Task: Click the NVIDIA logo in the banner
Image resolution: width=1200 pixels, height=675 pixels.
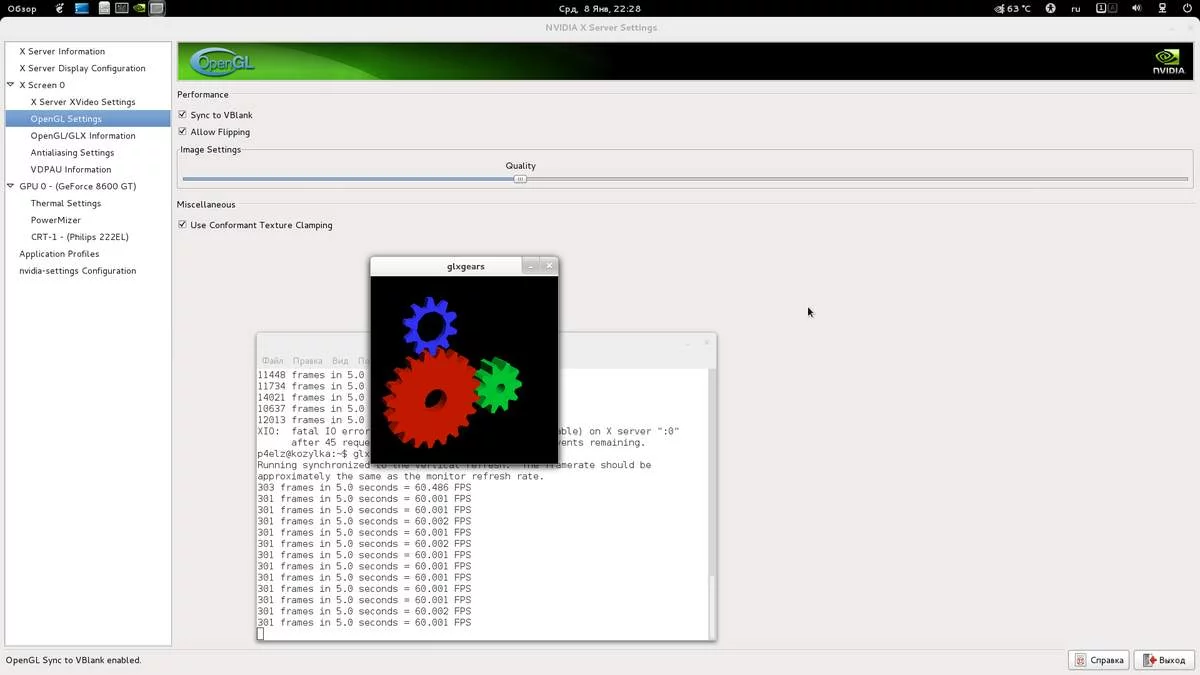Action: (1168, 62)
